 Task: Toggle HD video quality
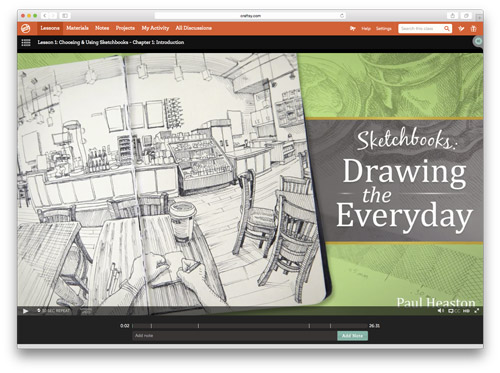click(466, 311)
